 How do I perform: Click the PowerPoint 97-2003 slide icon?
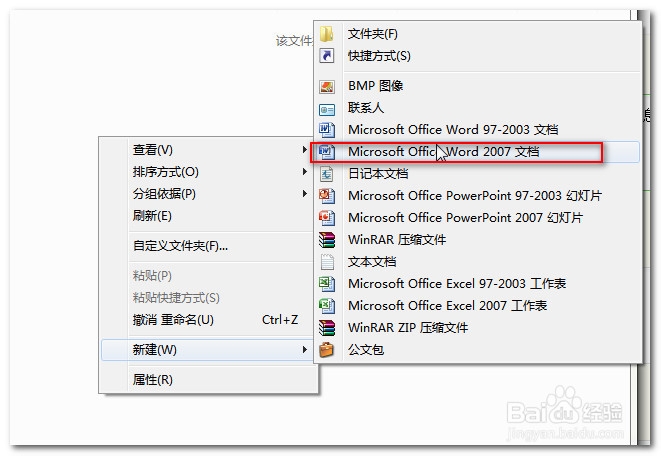pos(327,196)
